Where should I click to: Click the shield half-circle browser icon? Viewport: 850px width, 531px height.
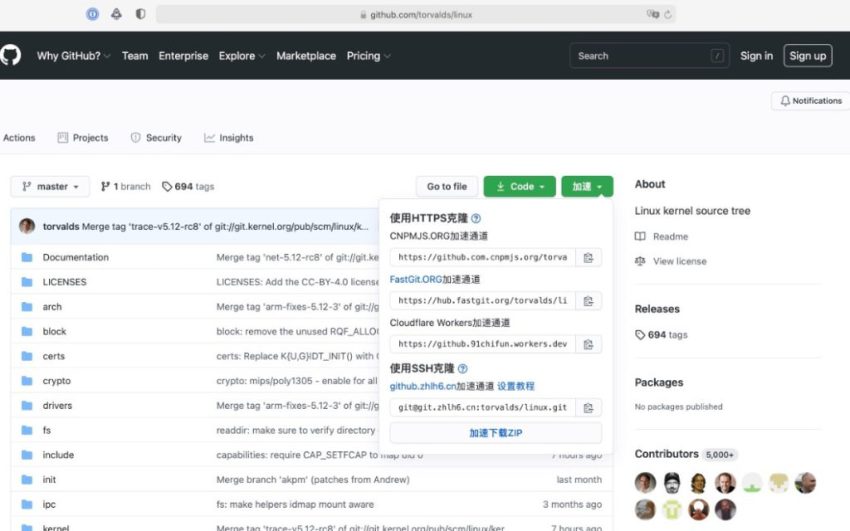(x=140, y=14)
